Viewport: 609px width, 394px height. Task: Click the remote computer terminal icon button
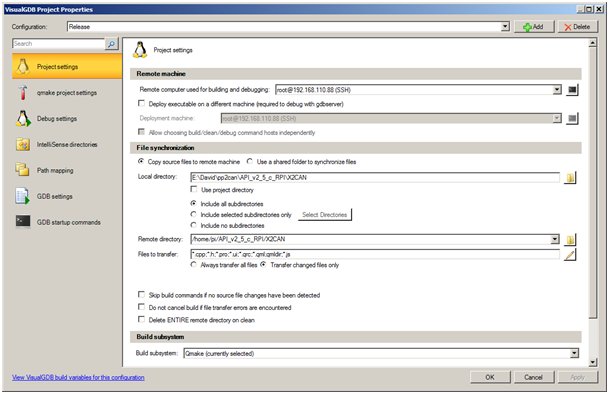tap(572, 90)
